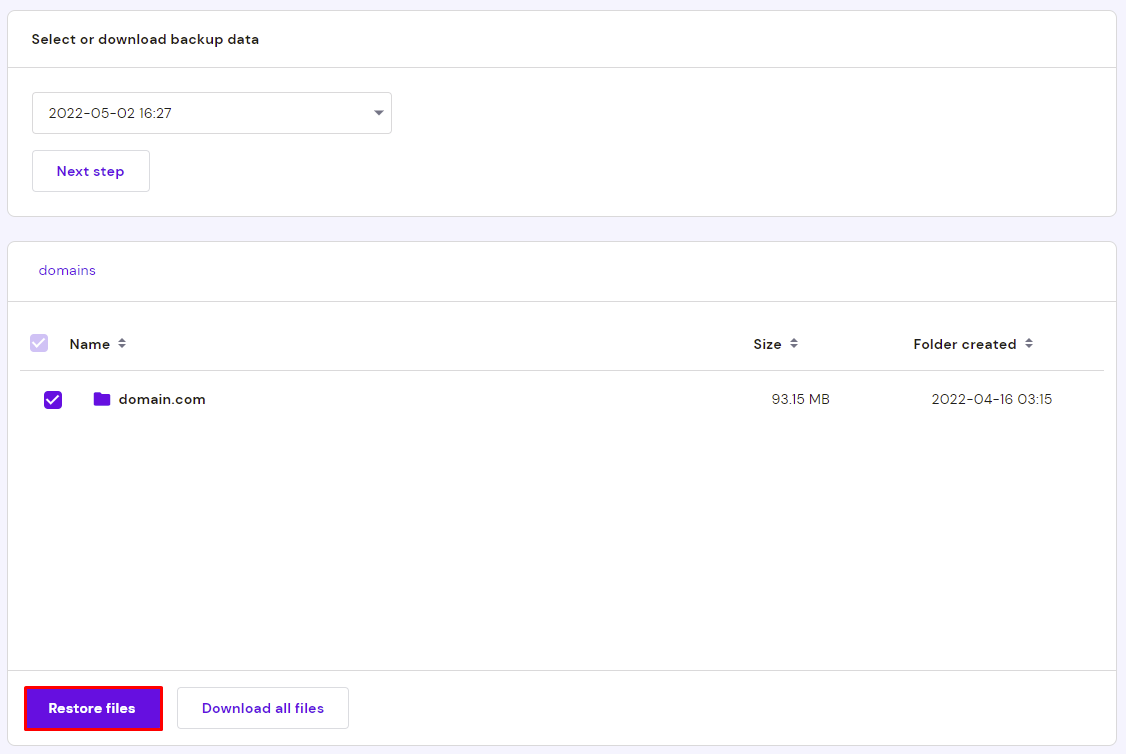1126x754 pixels.
Task: Click the Folder created column header
Action: [966, 343]
